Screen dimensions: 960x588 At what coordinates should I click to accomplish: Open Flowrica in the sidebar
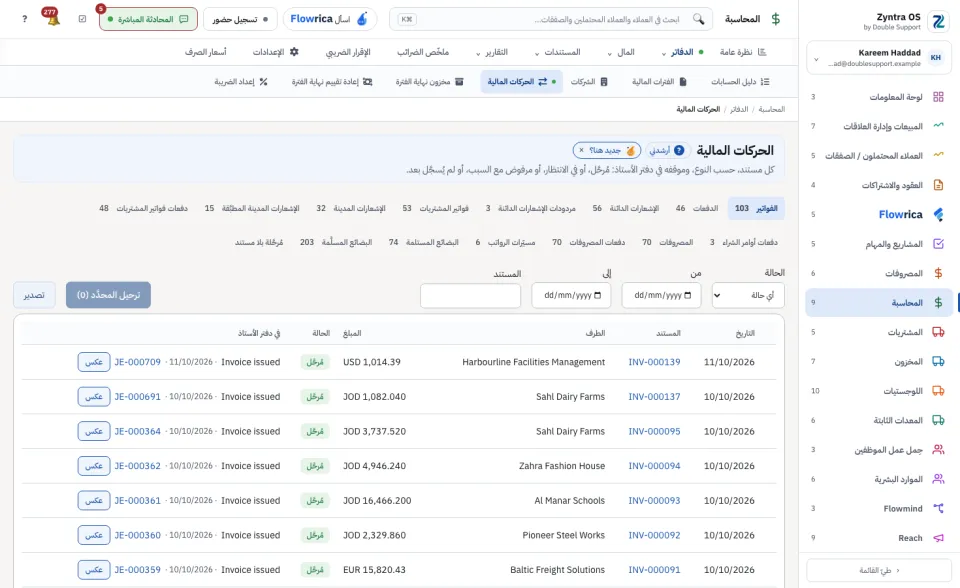879,214
